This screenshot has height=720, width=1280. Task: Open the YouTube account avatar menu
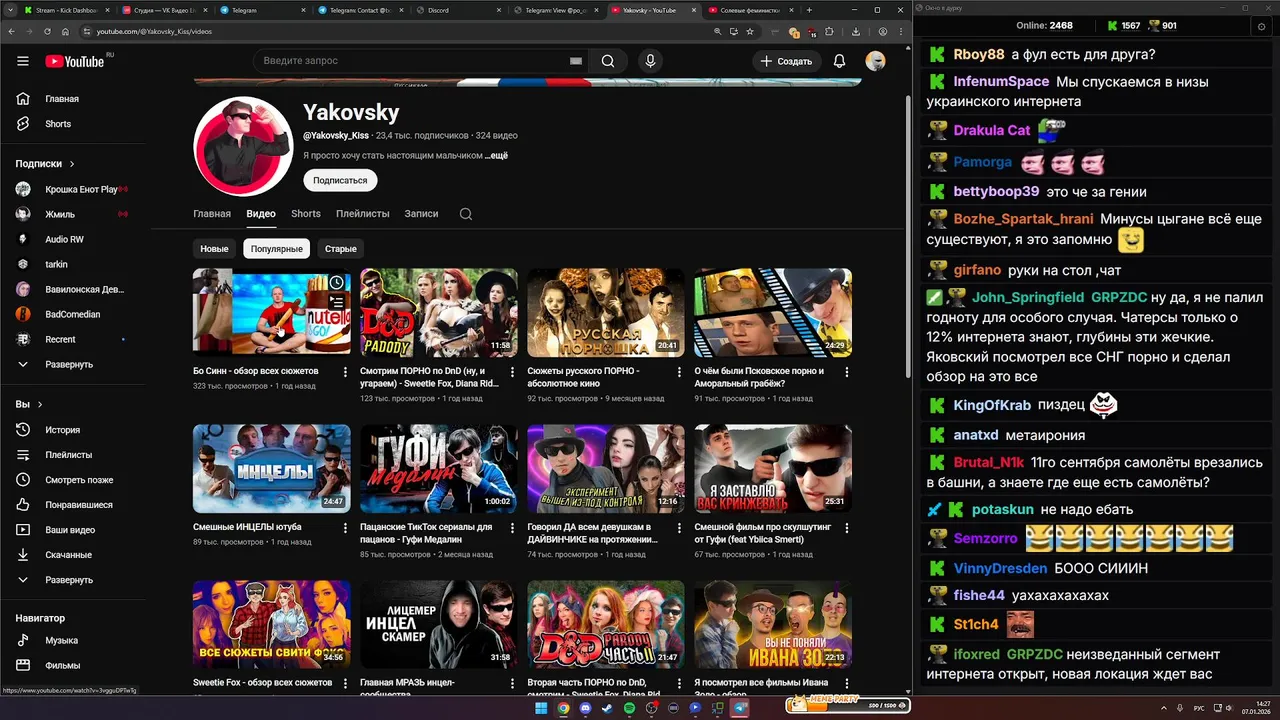875,61
